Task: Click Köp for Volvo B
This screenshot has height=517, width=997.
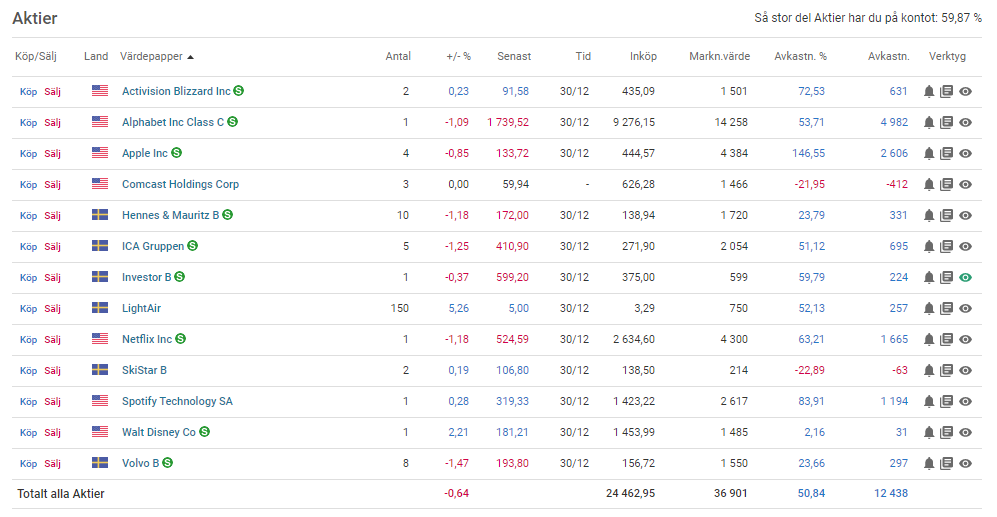Action: tap(29, 464)
